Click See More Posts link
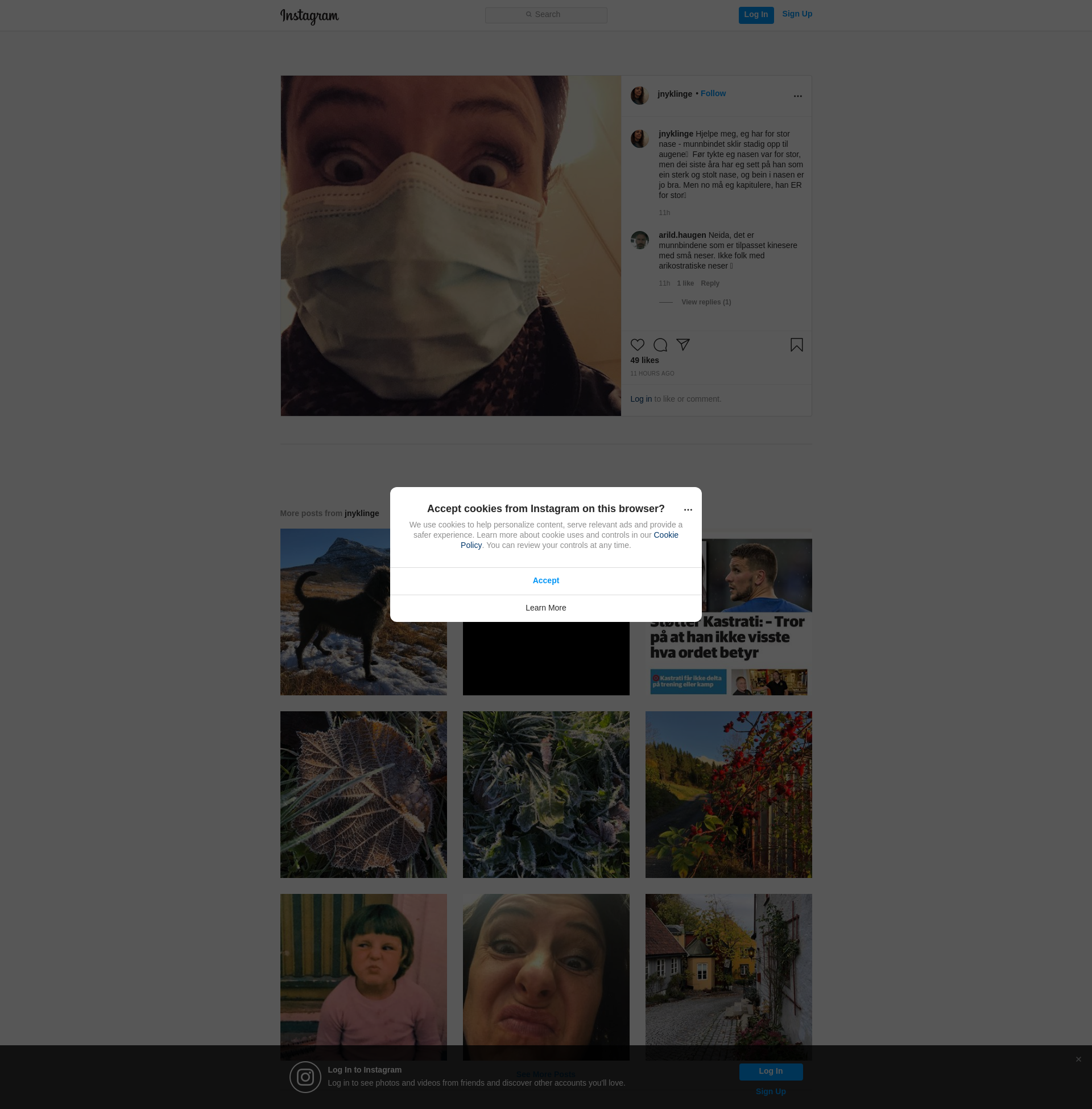Viewport: 1092px width, 1109px height. (x=545, y=1075)
